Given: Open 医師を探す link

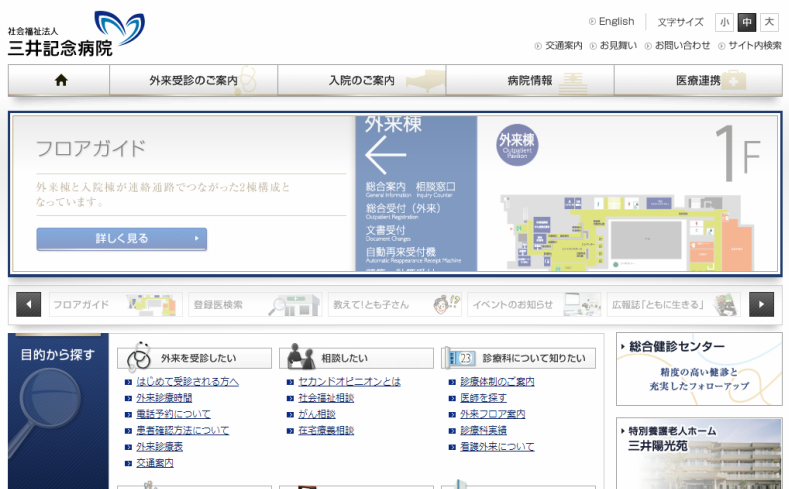Looking at the screenshot, I should [x=484, y=398].
